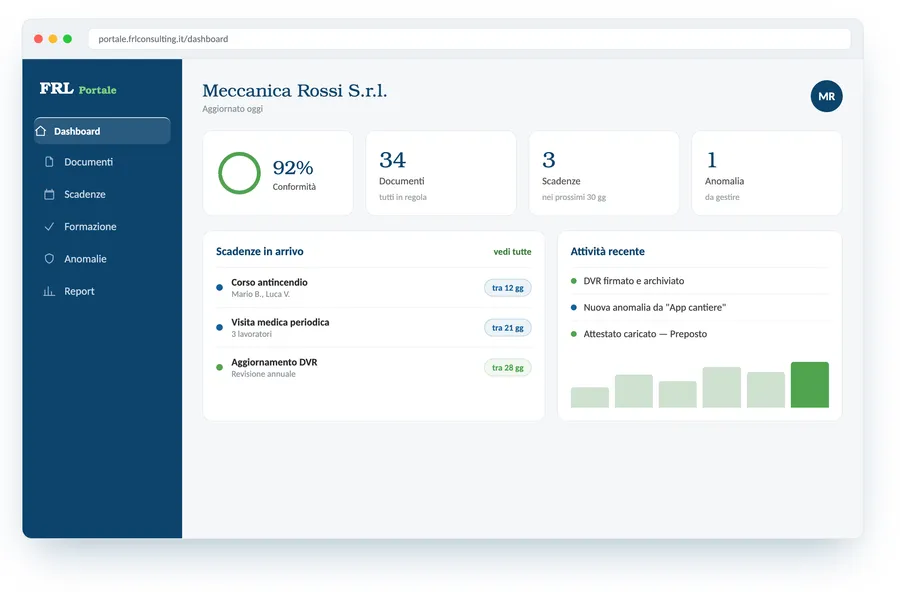Screen dimensions: 900x592
Task: Click the Documenti file icon
Action: (49, 162)
